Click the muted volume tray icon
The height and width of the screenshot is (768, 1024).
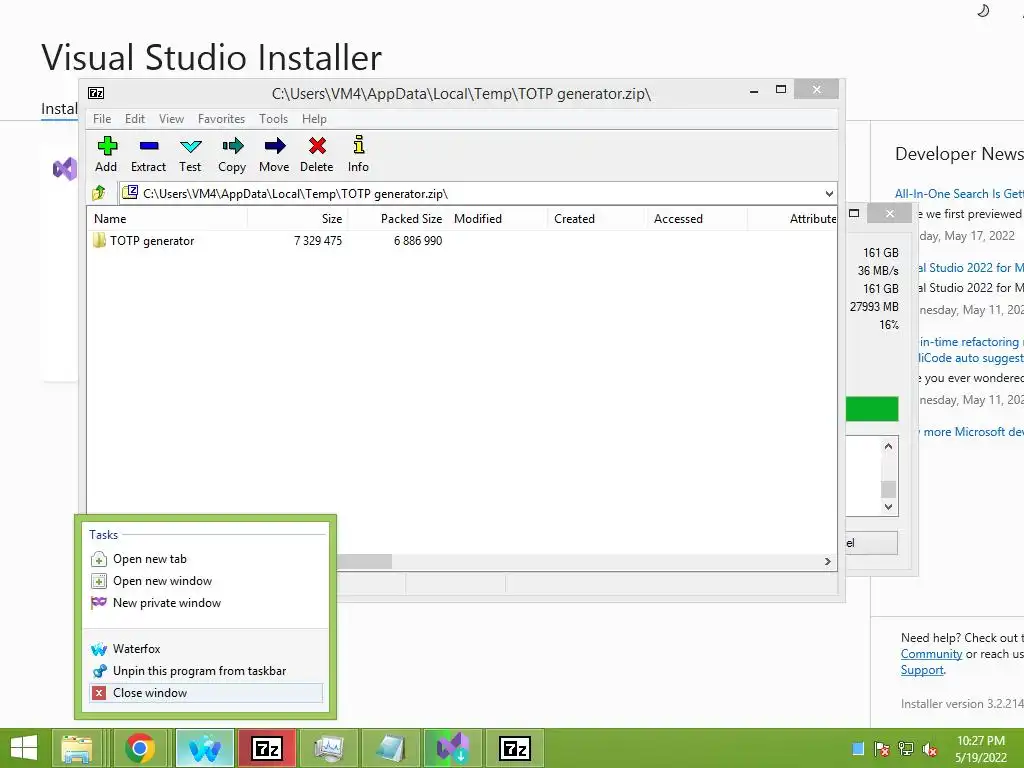[930, 749]
